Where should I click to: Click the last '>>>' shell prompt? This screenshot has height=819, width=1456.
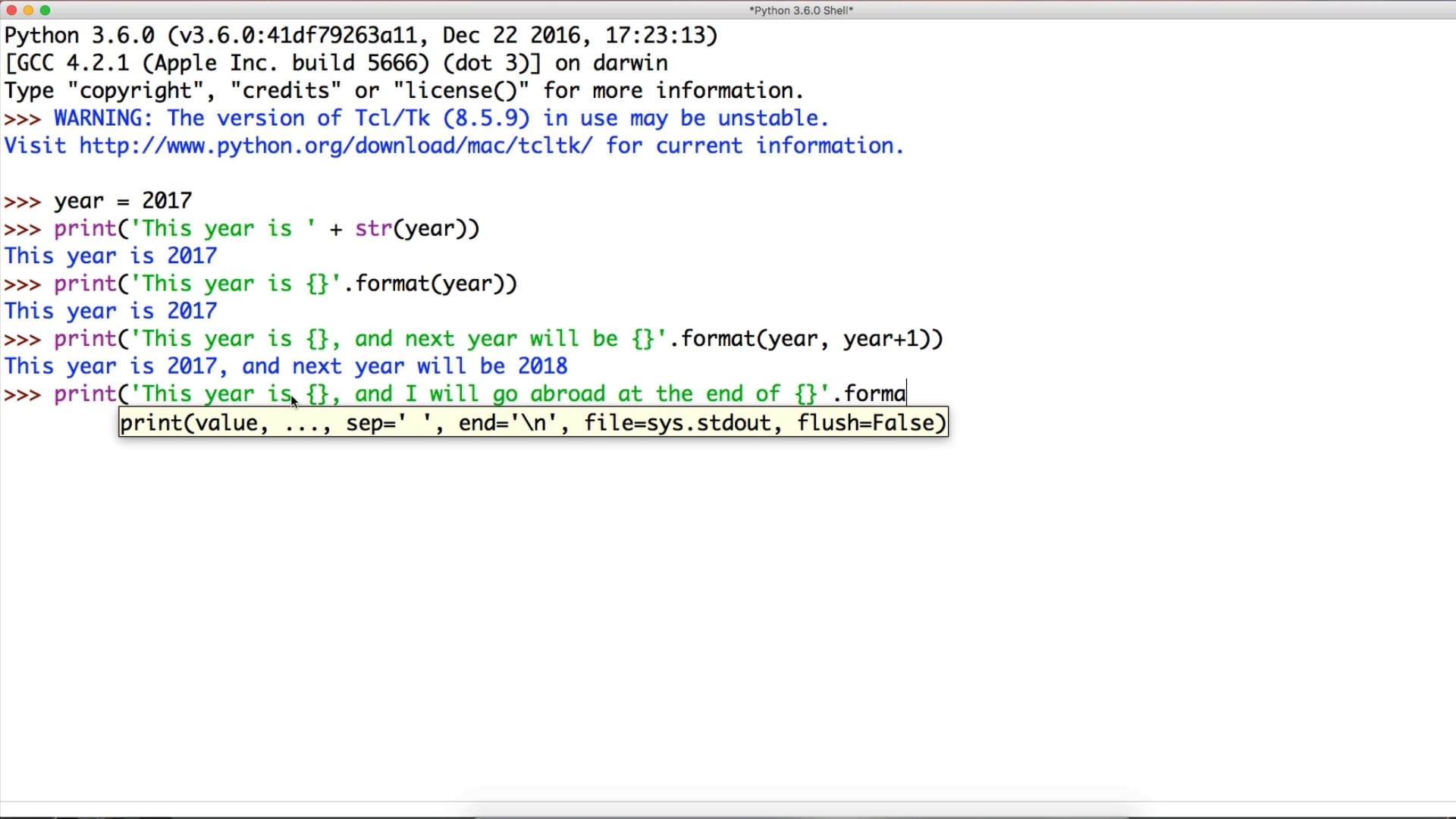click(x=23, y=394)
